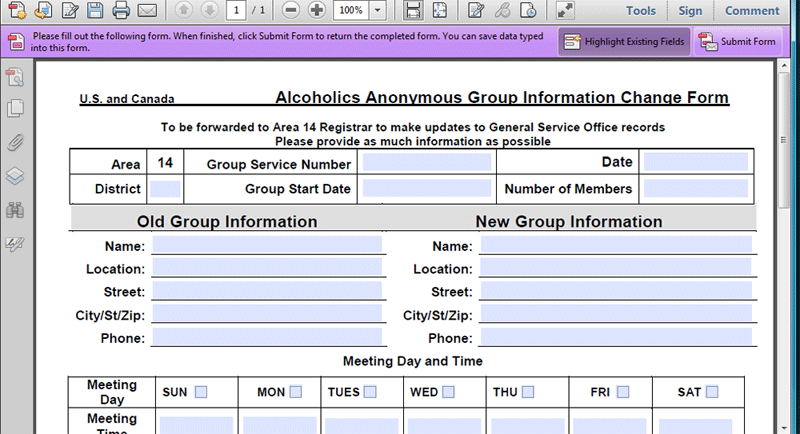This screenshot has width=800, height=434.
Task: Open the Comment pane
Action: (x=752, y=11)
